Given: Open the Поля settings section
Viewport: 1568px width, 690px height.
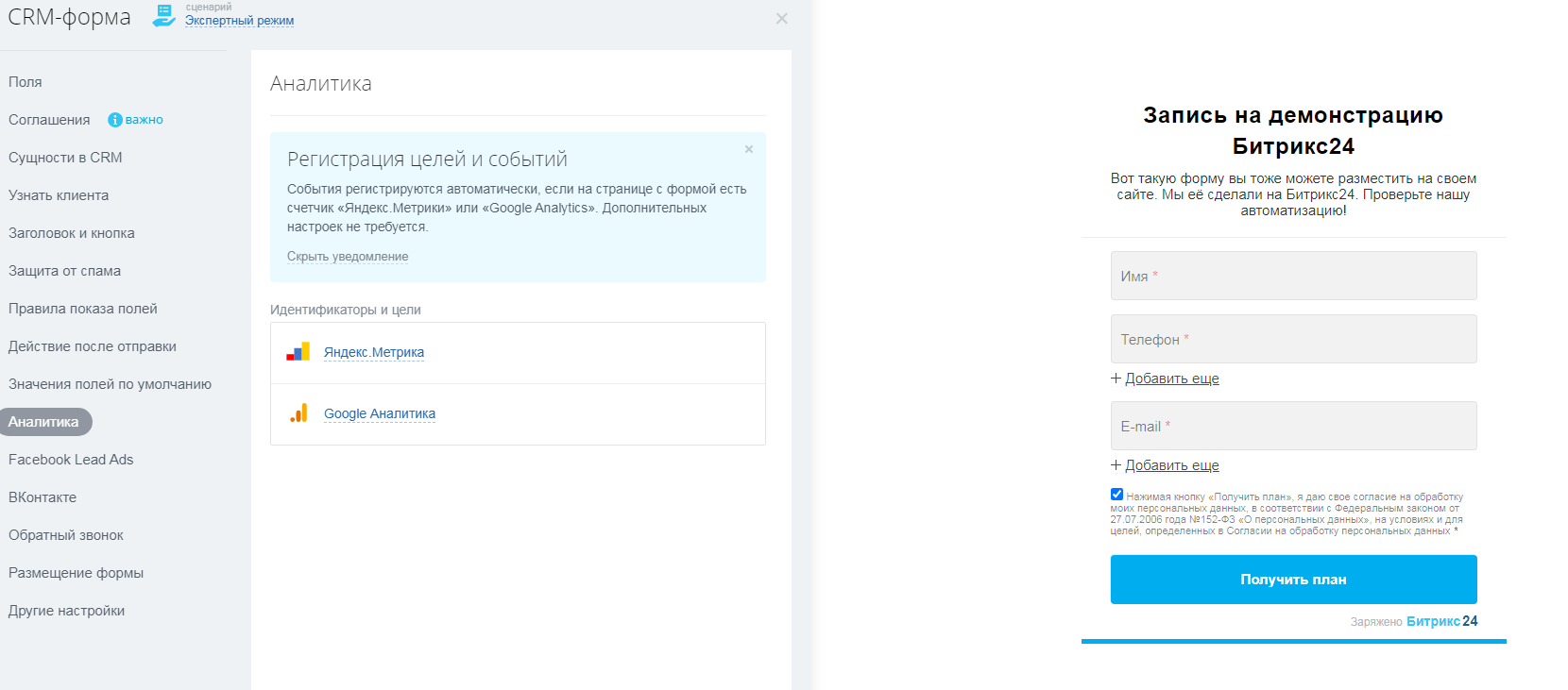Looking at the screenshot, I should (26, 82).
